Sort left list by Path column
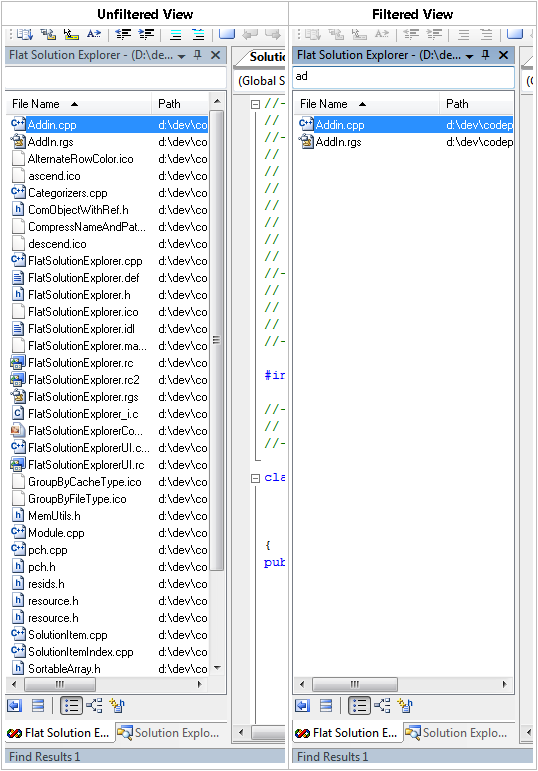This screenshot has height=771, width=538. [x=180, y=104]
